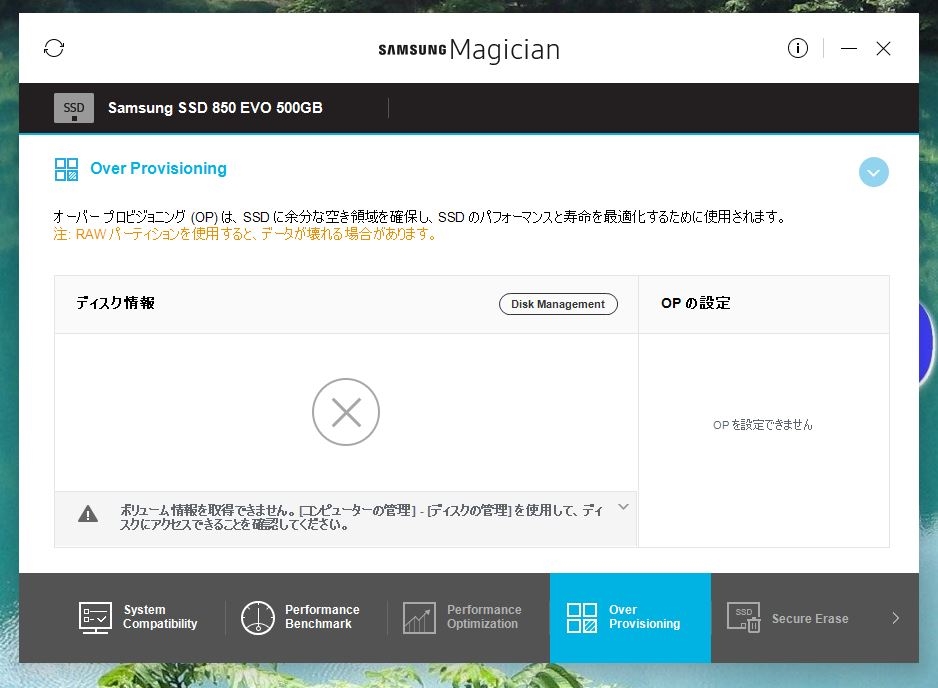The width and height of the screenshot is (938, 688).
Task: Click the ディスク情報 header
Action: (x=115, y=303)
